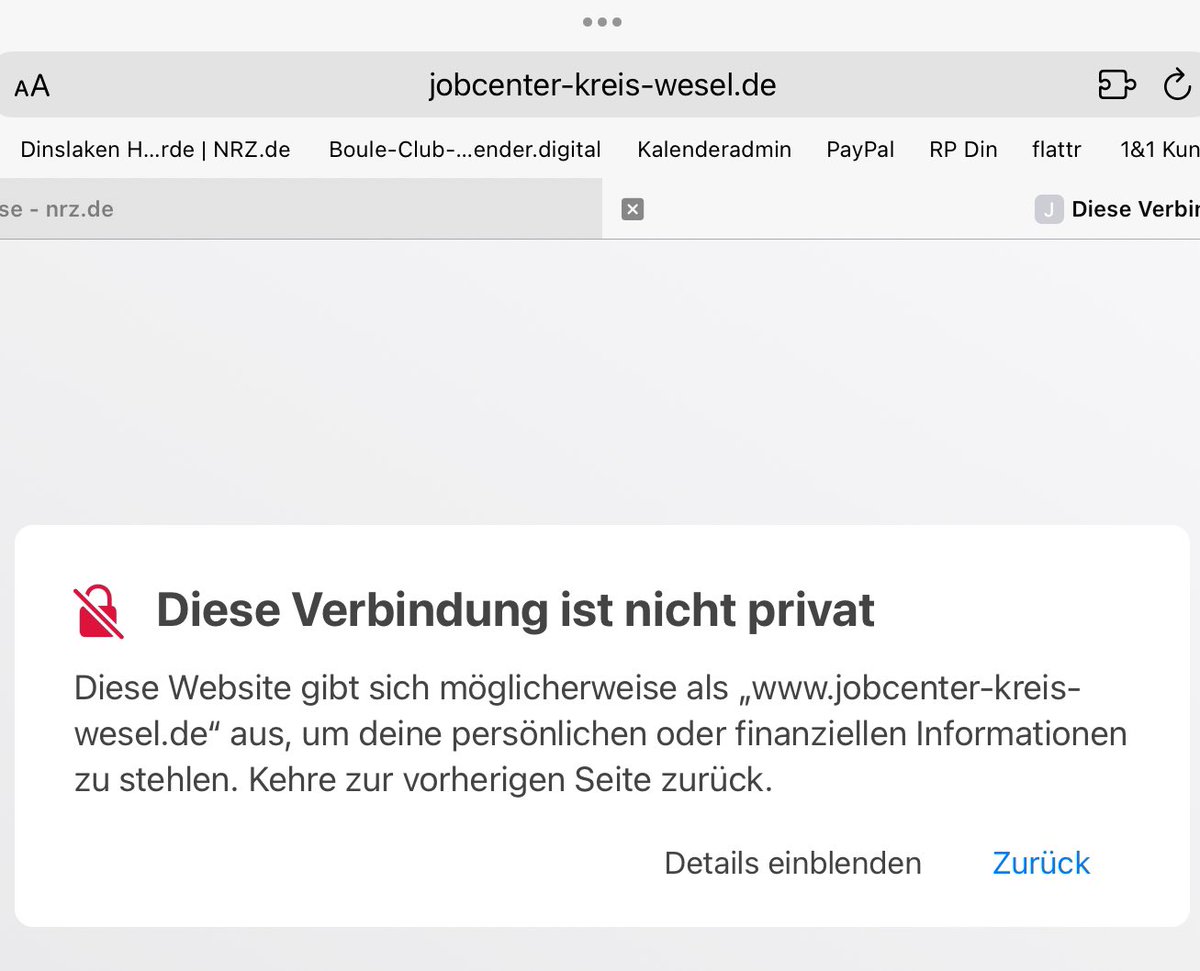Click the blue Zurück button

pyautogui.click(x=1041, y=863)
